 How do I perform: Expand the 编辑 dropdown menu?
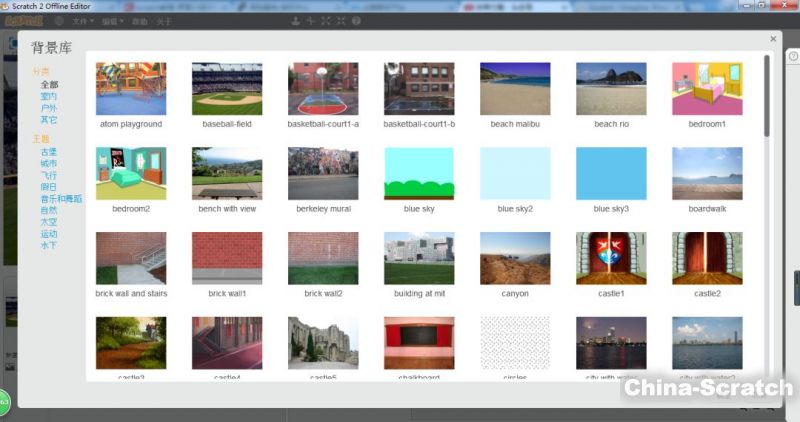(112, 21)
